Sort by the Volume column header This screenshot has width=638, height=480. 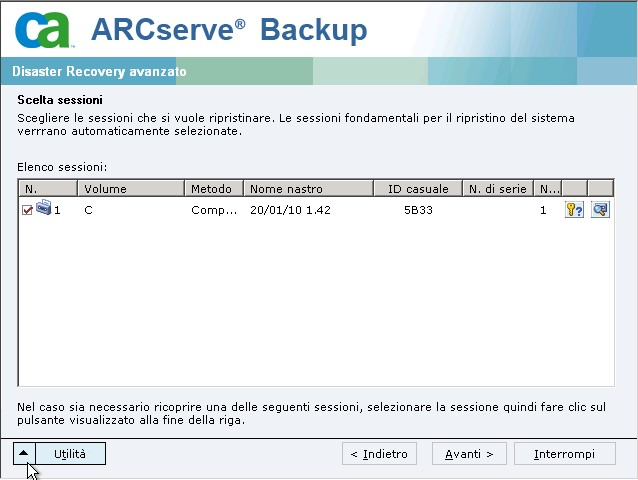tap(131, 188)
